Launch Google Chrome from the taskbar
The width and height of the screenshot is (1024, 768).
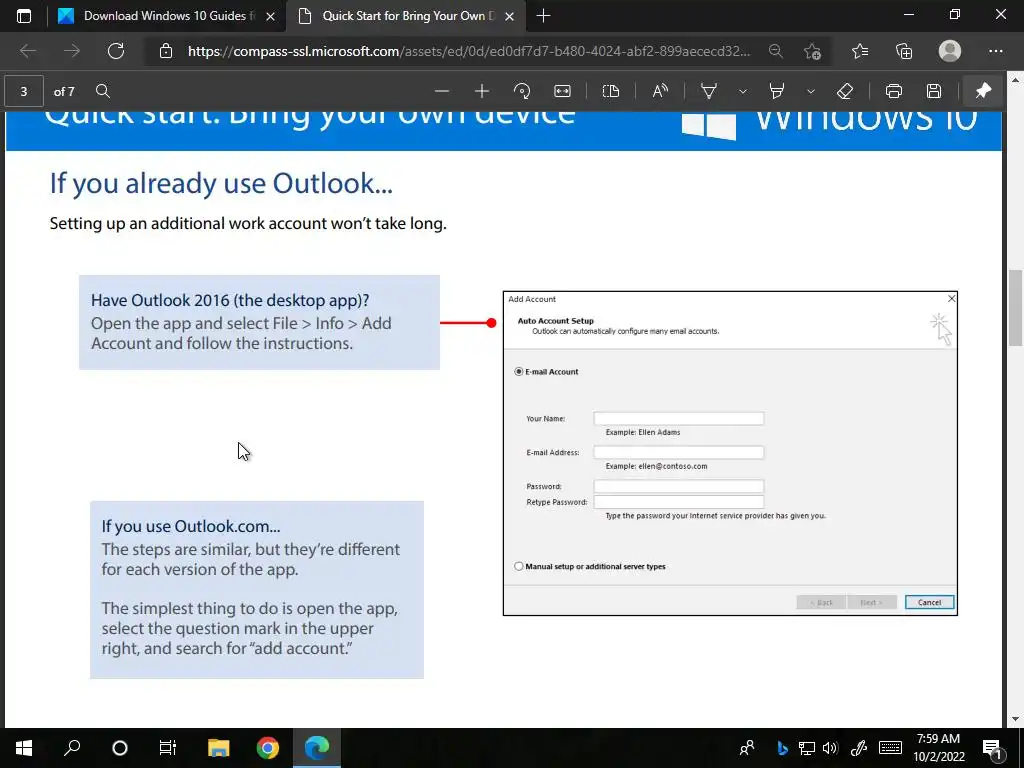[x=268, y=748]
